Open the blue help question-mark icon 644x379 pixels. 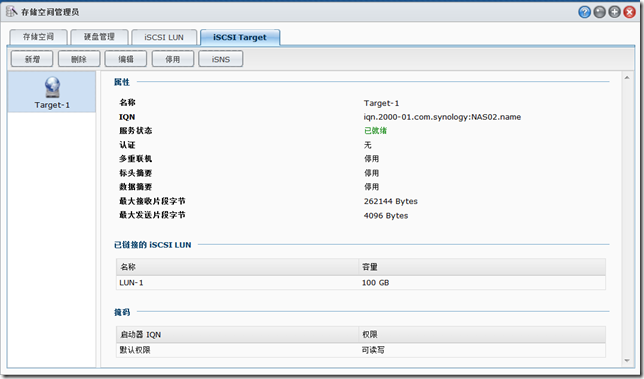pos(584,12)
